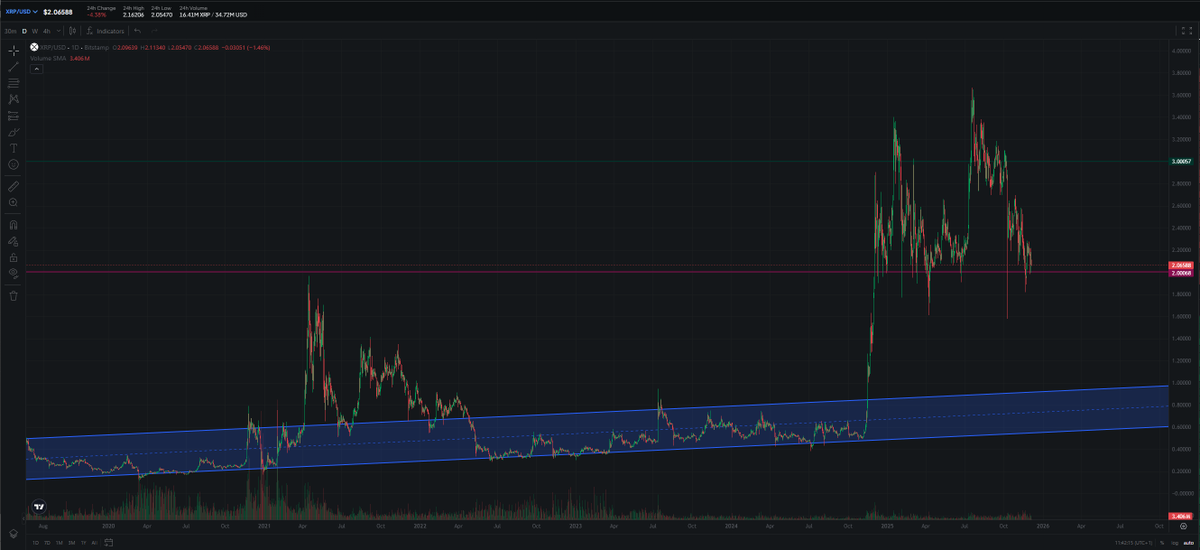Set chart range to 1D
1200x550 pixels.
(x=36, y=543)
